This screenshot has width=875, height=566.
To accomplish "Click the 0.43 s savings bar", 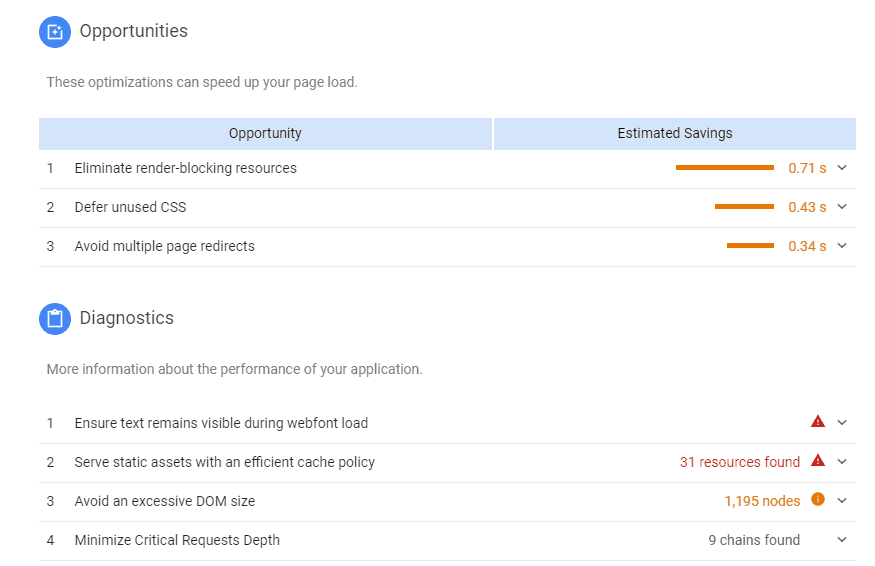I will (x=744, y=207).
